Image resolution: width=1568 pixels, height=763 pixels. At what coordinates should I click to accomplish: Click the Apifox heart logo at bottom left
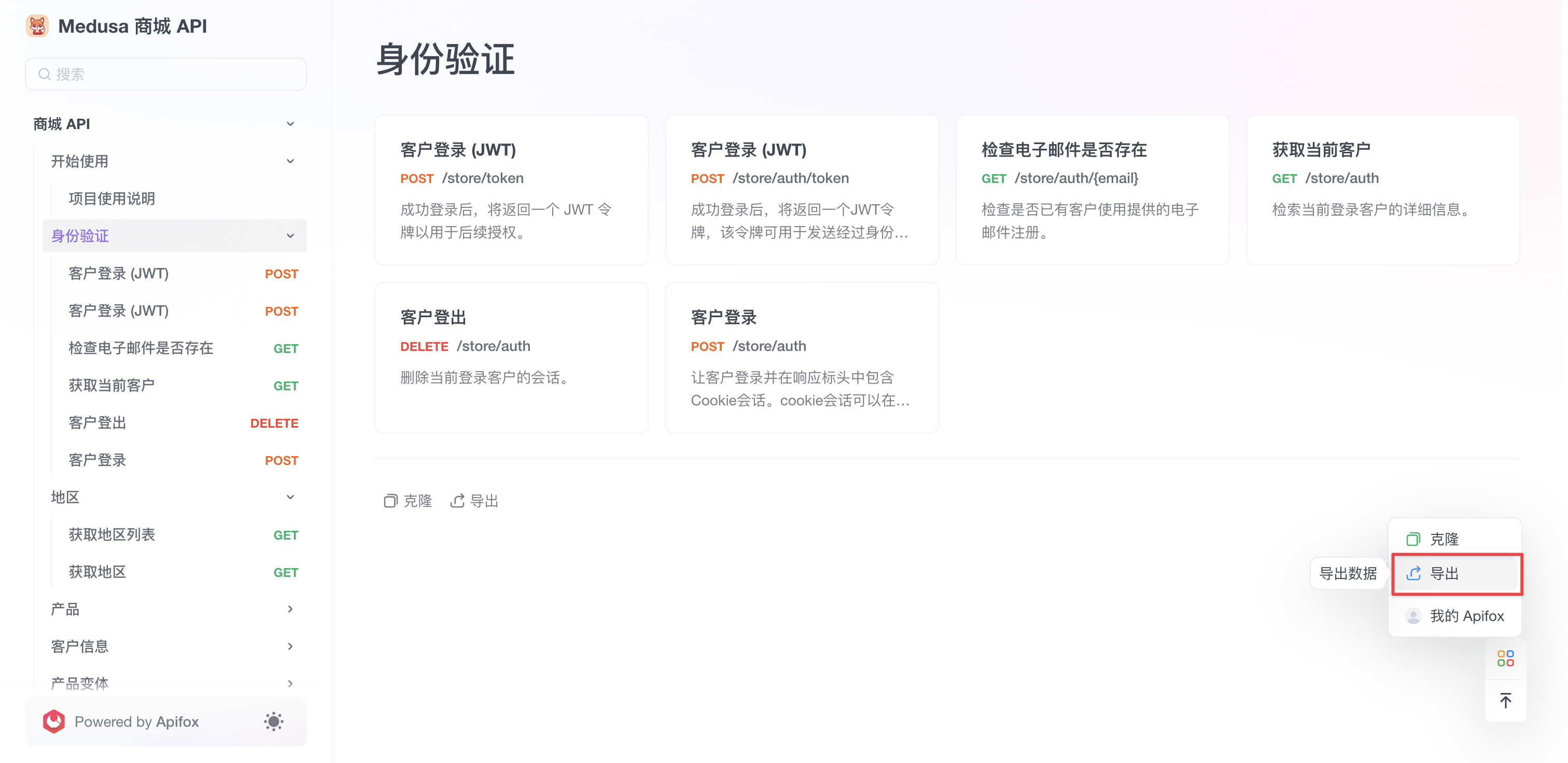[53, 721]
